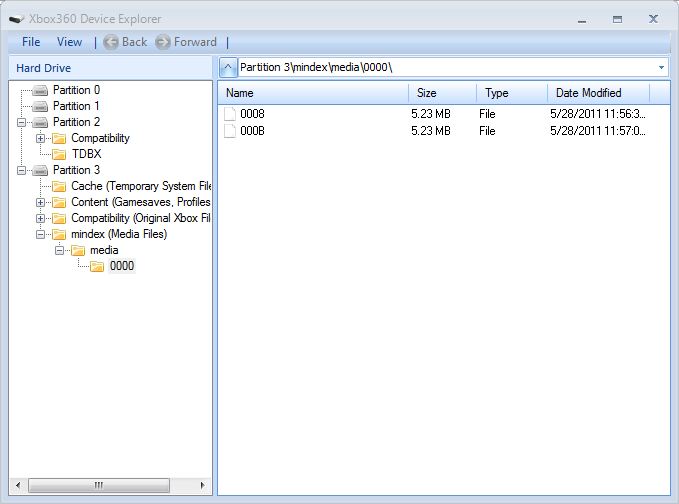679x504 pixels.
Task: Select the Partition 1 label
Action: pos(76,106)
